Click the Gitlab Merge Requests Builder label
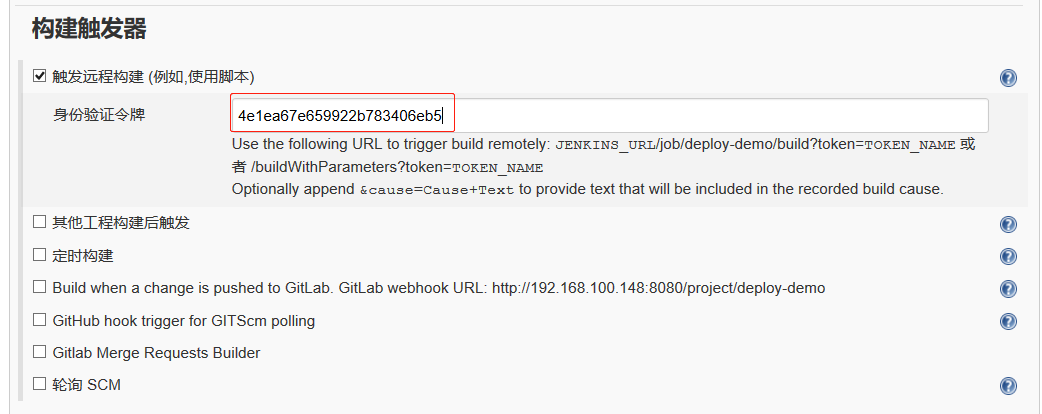This screenshot has width=1042, height=414. click(156, 353)
